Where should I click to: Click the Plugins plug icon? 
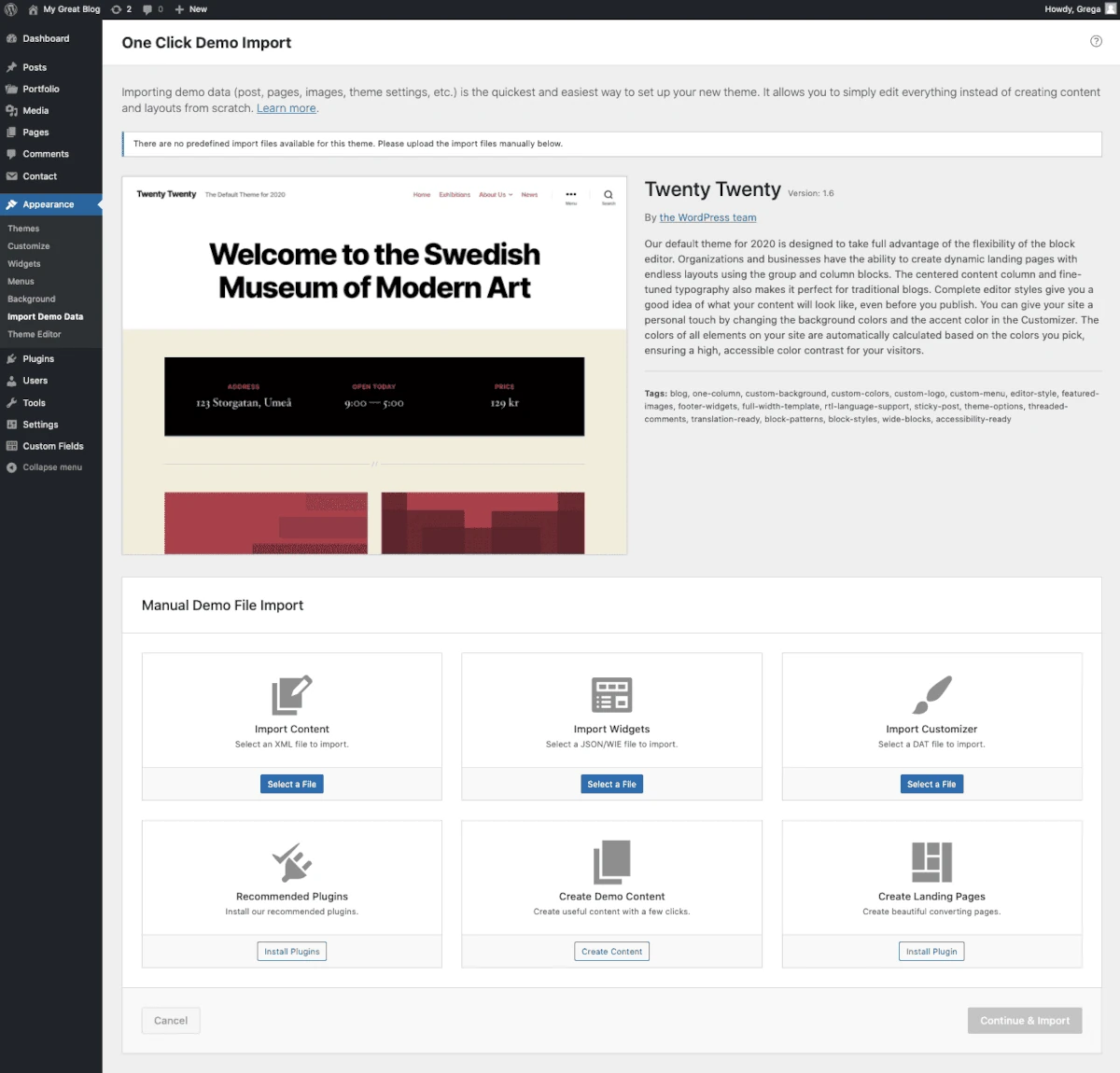pyautogui.click(x=12, y=359)
